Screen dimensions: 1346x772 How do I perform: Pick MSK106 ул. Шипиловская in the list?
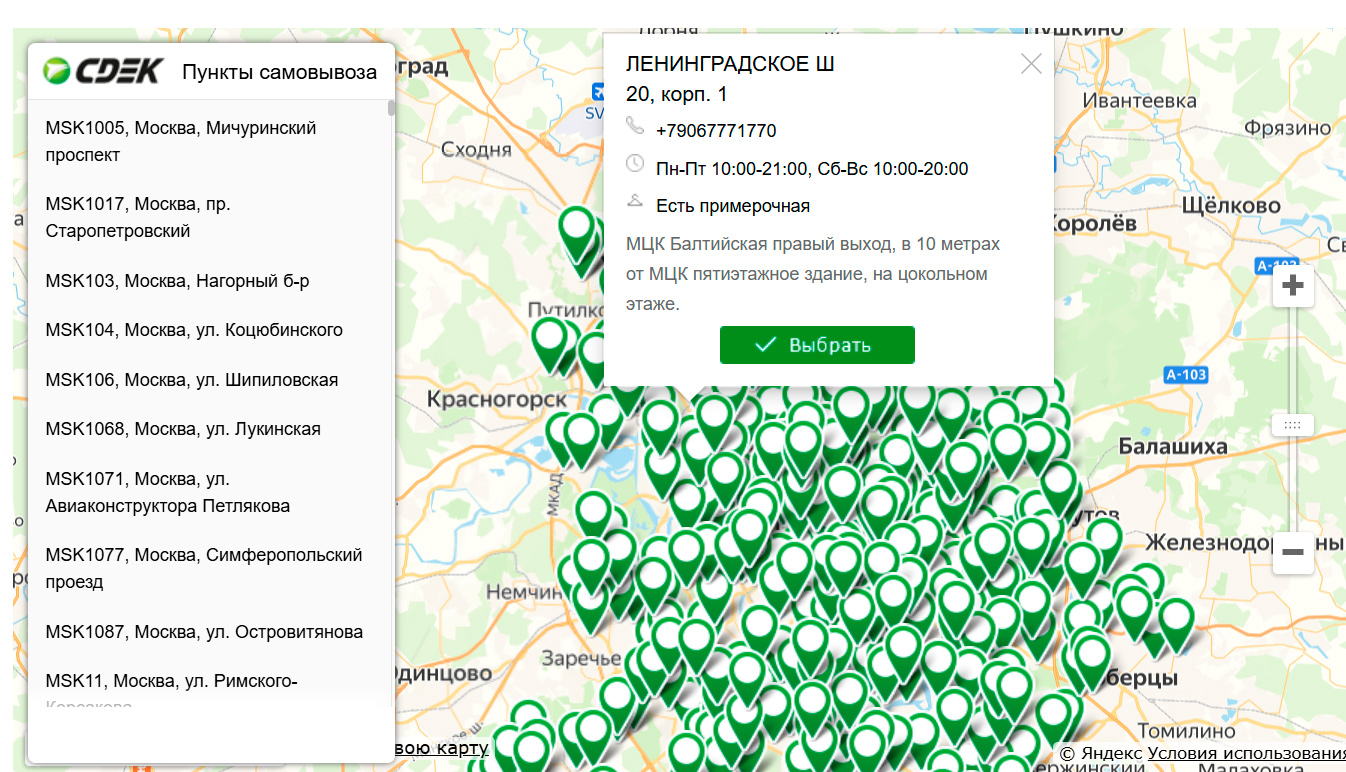192,380
